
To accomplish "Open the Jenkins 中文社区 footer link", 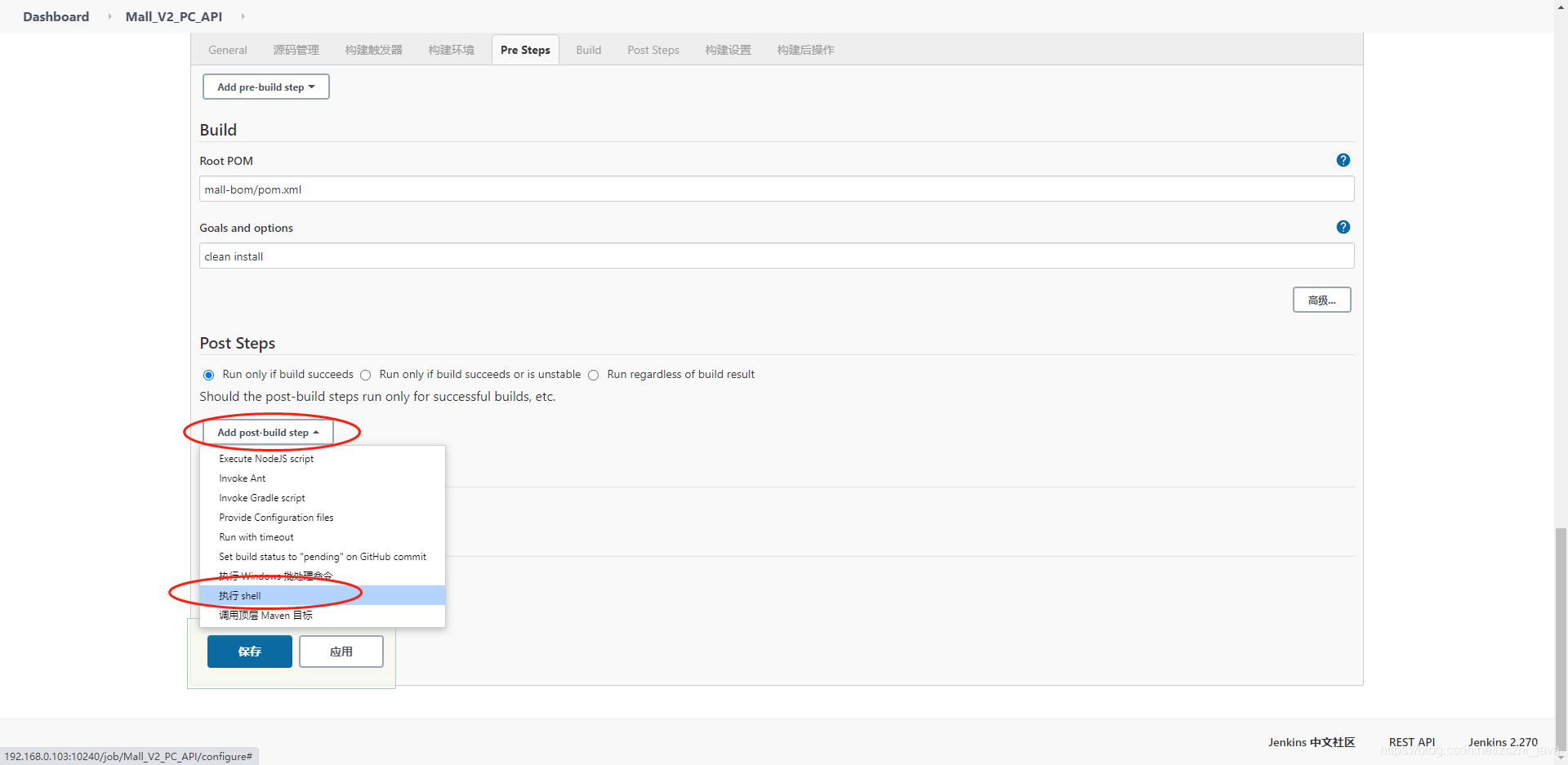I will [x=1312, y=742].
